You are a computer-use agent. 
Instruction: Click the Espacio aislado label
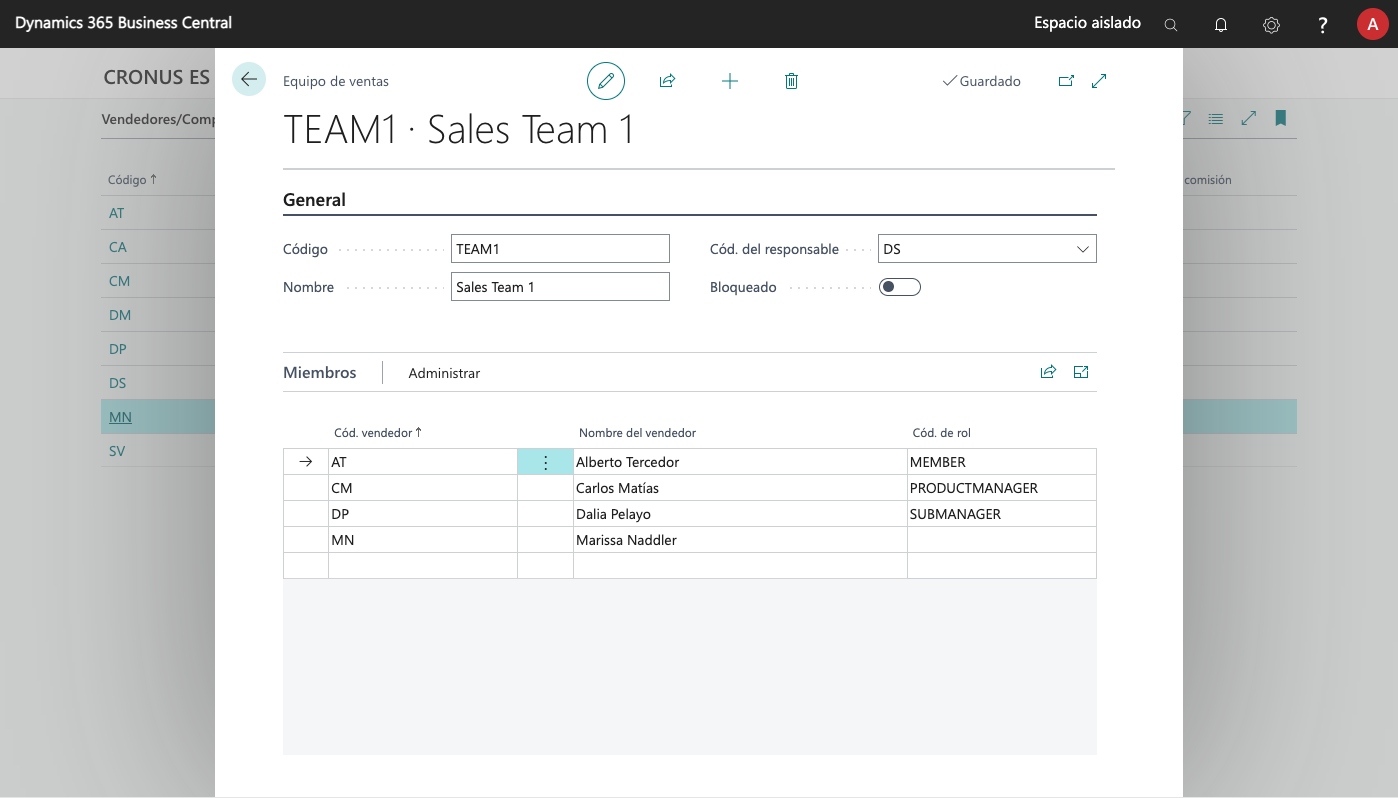(1087, 23)
